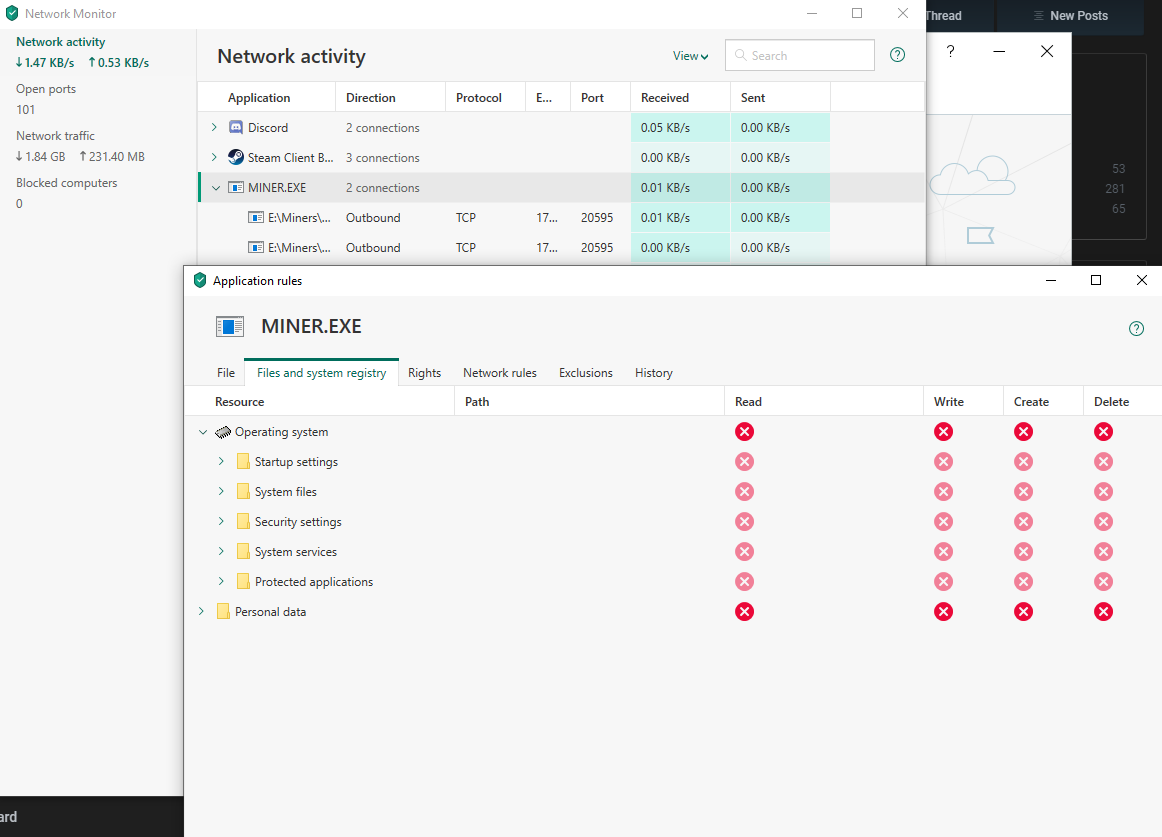Screen dimensions: 1162x837
Task: Click the Steam Client icon in list
Action: (236, 157)
